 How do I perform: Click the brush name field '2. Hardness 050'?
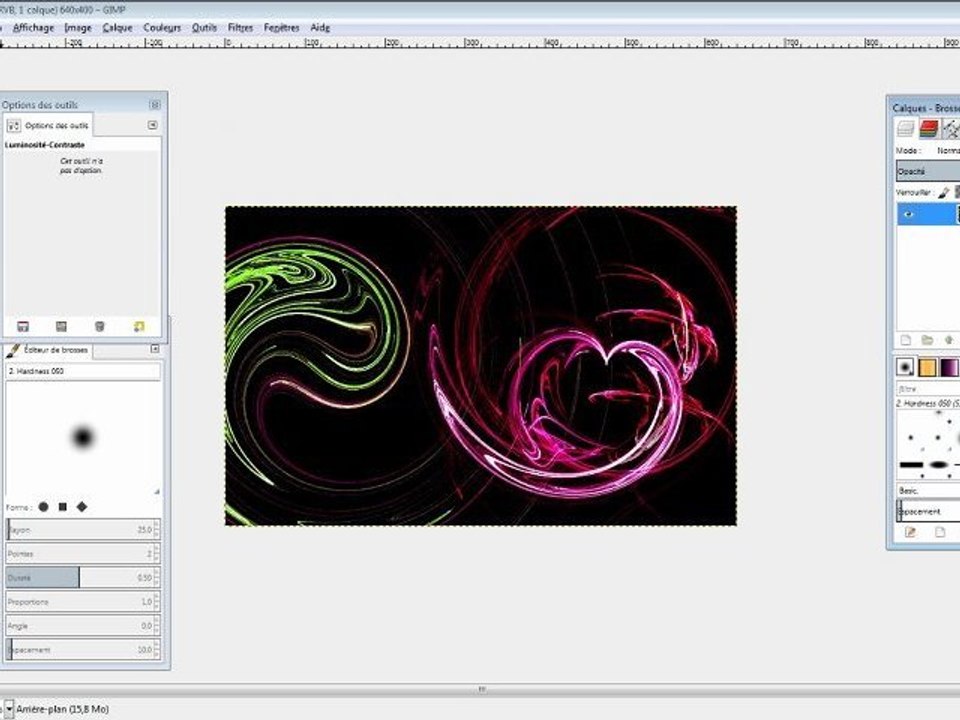[x=83, y=371]
